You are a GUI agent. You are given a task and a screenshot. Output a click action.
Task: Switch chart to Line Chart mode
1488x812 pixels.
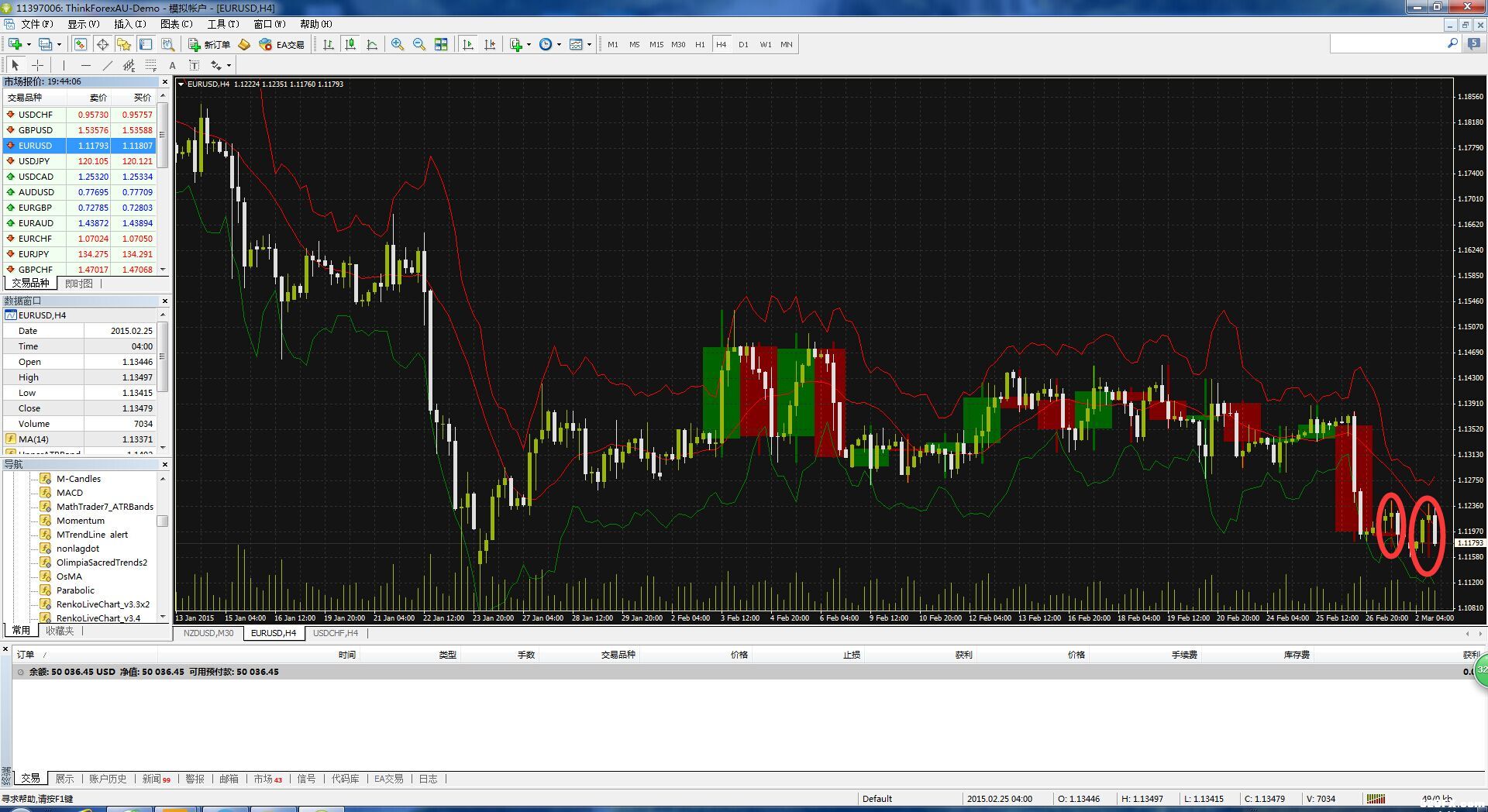[372, 44]
